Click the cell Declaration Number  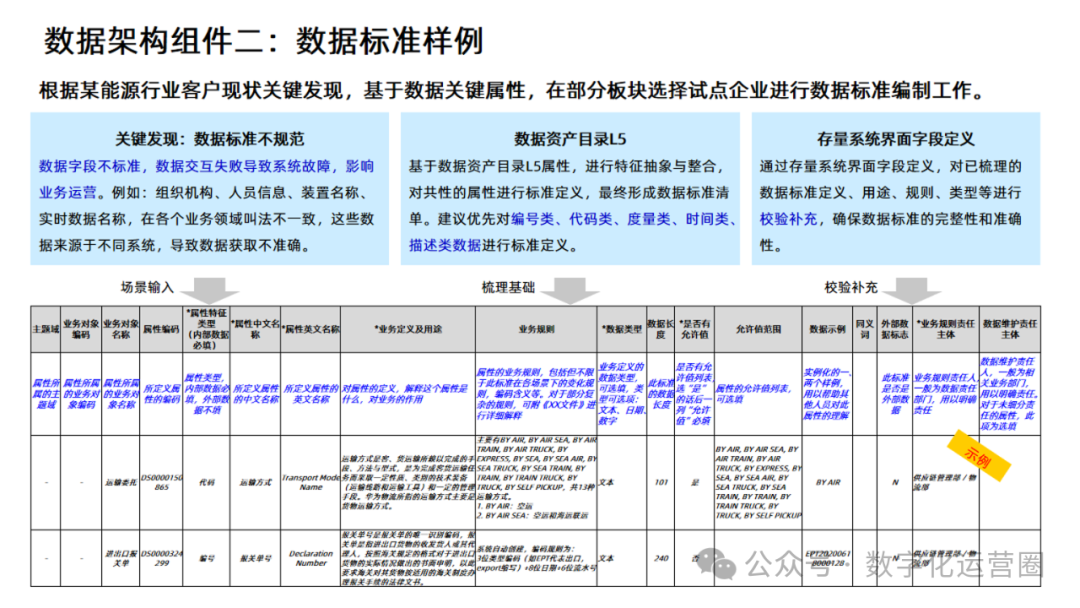311,558
